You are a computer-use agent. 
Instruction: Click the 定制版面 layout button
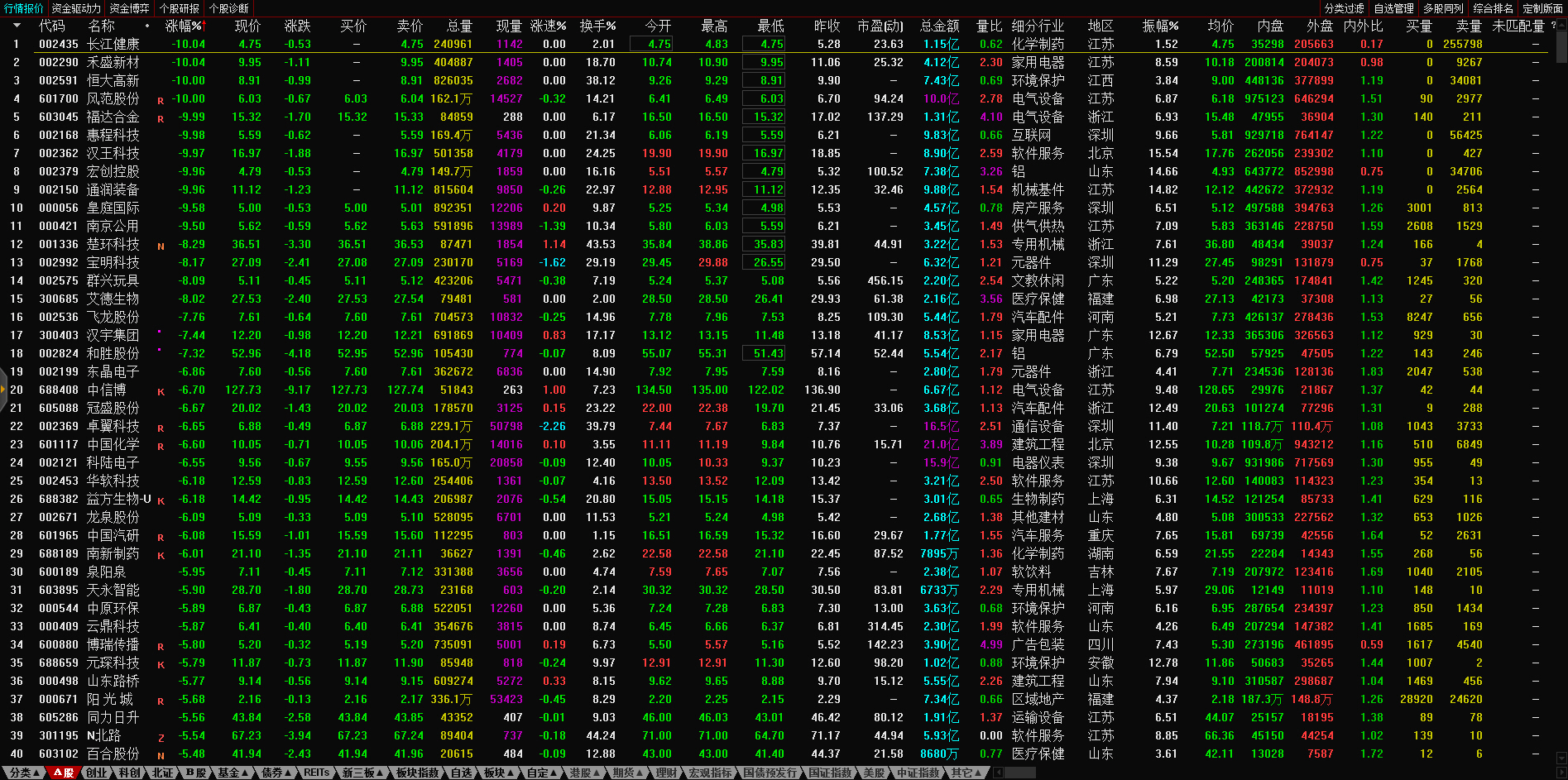1542,8
